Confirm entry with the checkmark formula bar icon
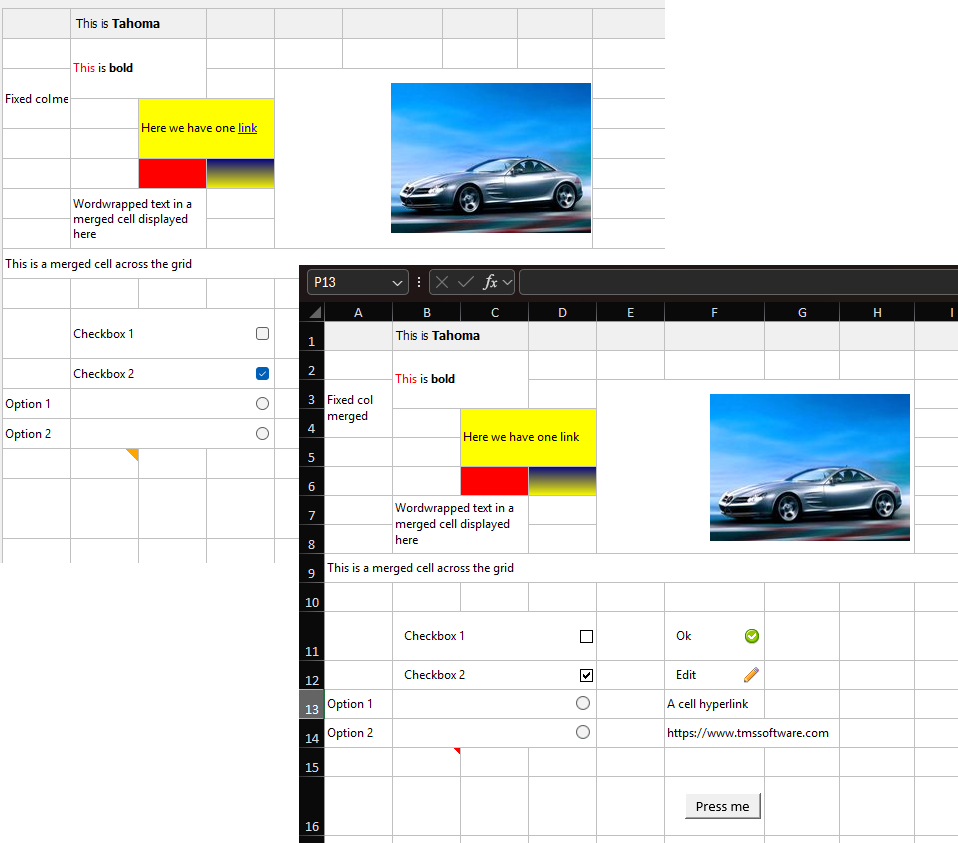The width and height of the screenshot is (958, 843). (x=463, y=281)
